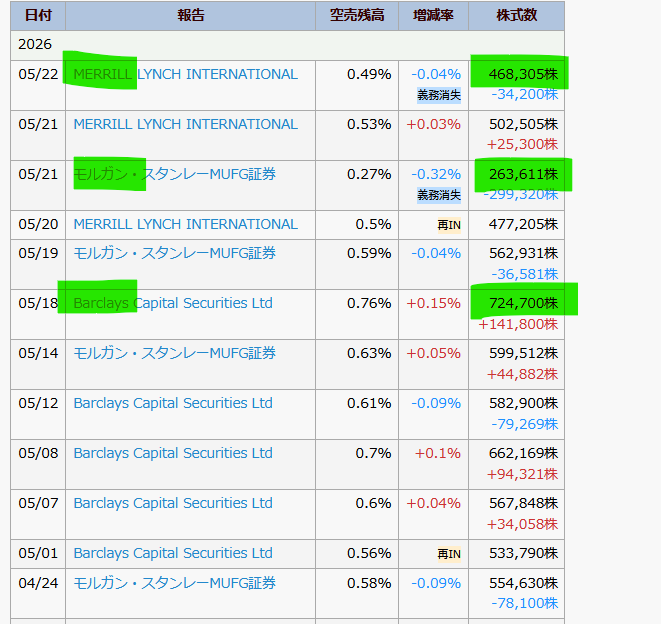Click the 義務消失 tag in the 05/22 row
The width and height of the screenshot is (661, 624).
click(439, 95)
